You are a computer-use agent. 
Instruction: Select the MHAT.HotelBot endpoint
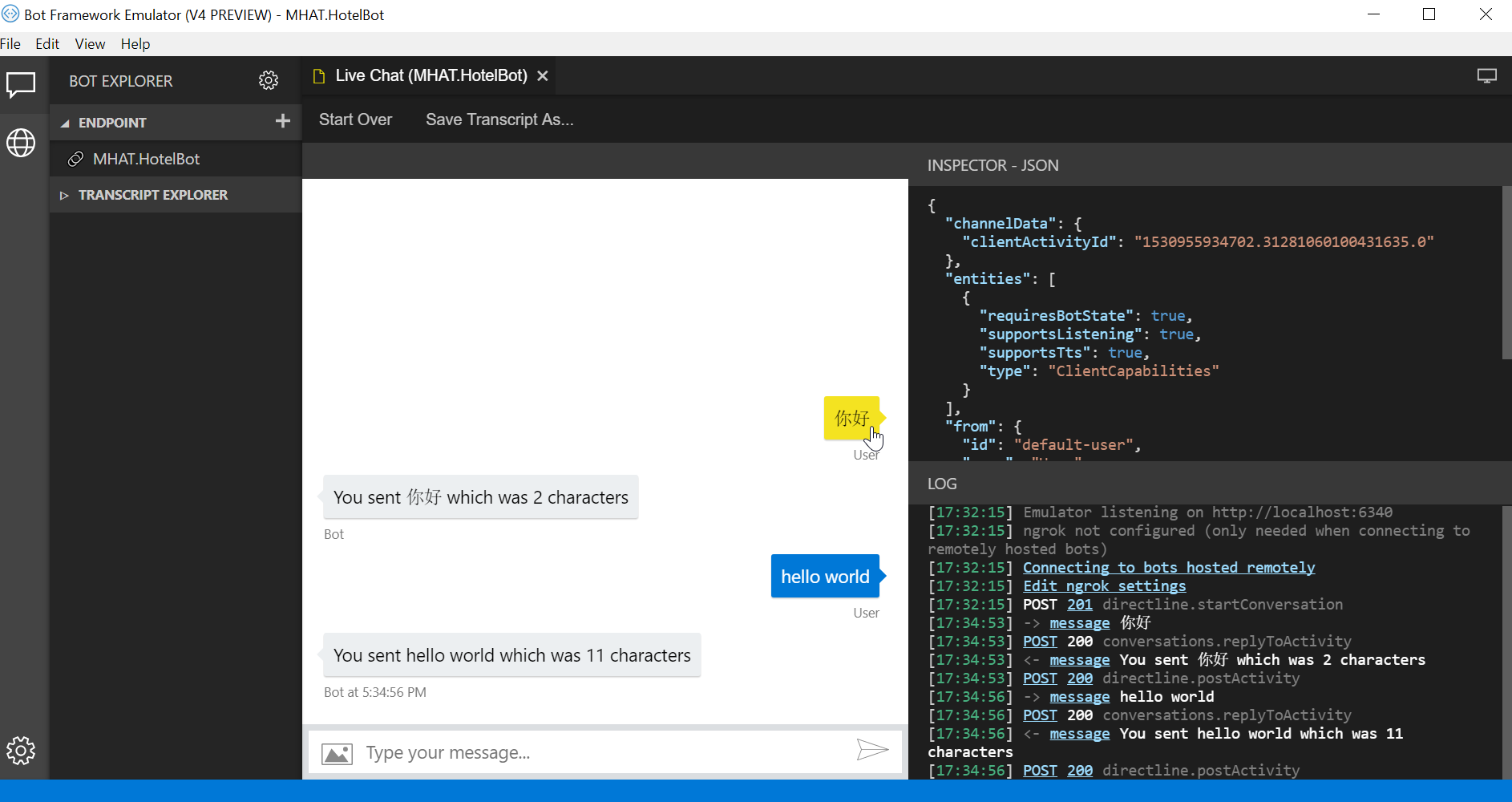click(x=146, y=160)
